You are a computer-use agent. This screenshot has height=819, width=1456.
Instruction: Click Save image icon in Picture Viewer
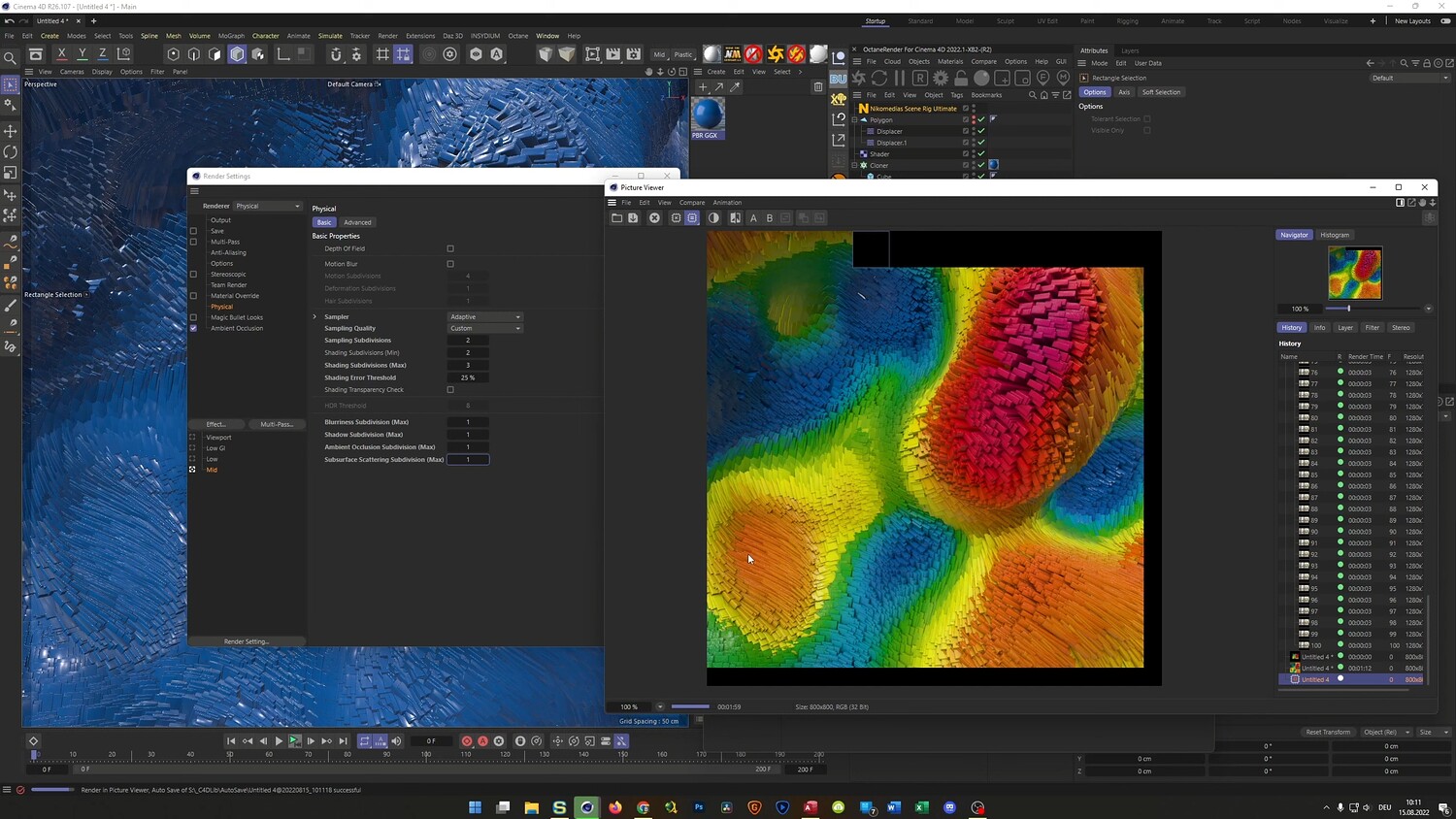coord(633,218)
